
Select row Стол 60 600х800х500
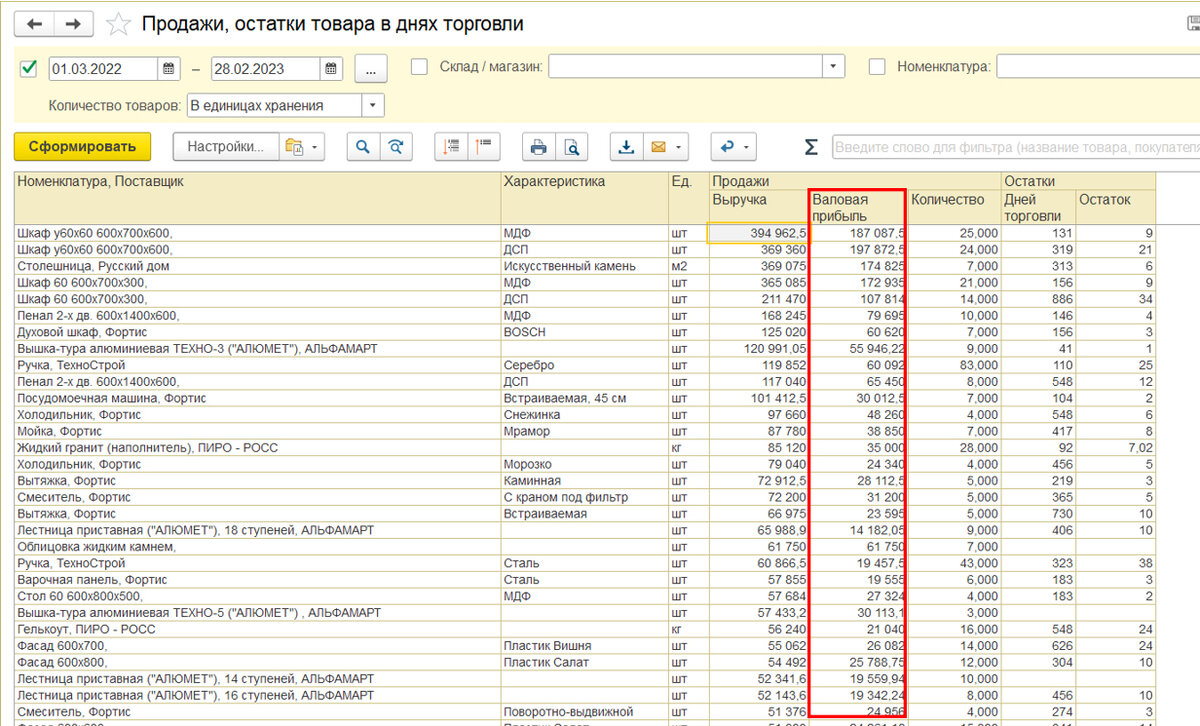click(585, 596)
